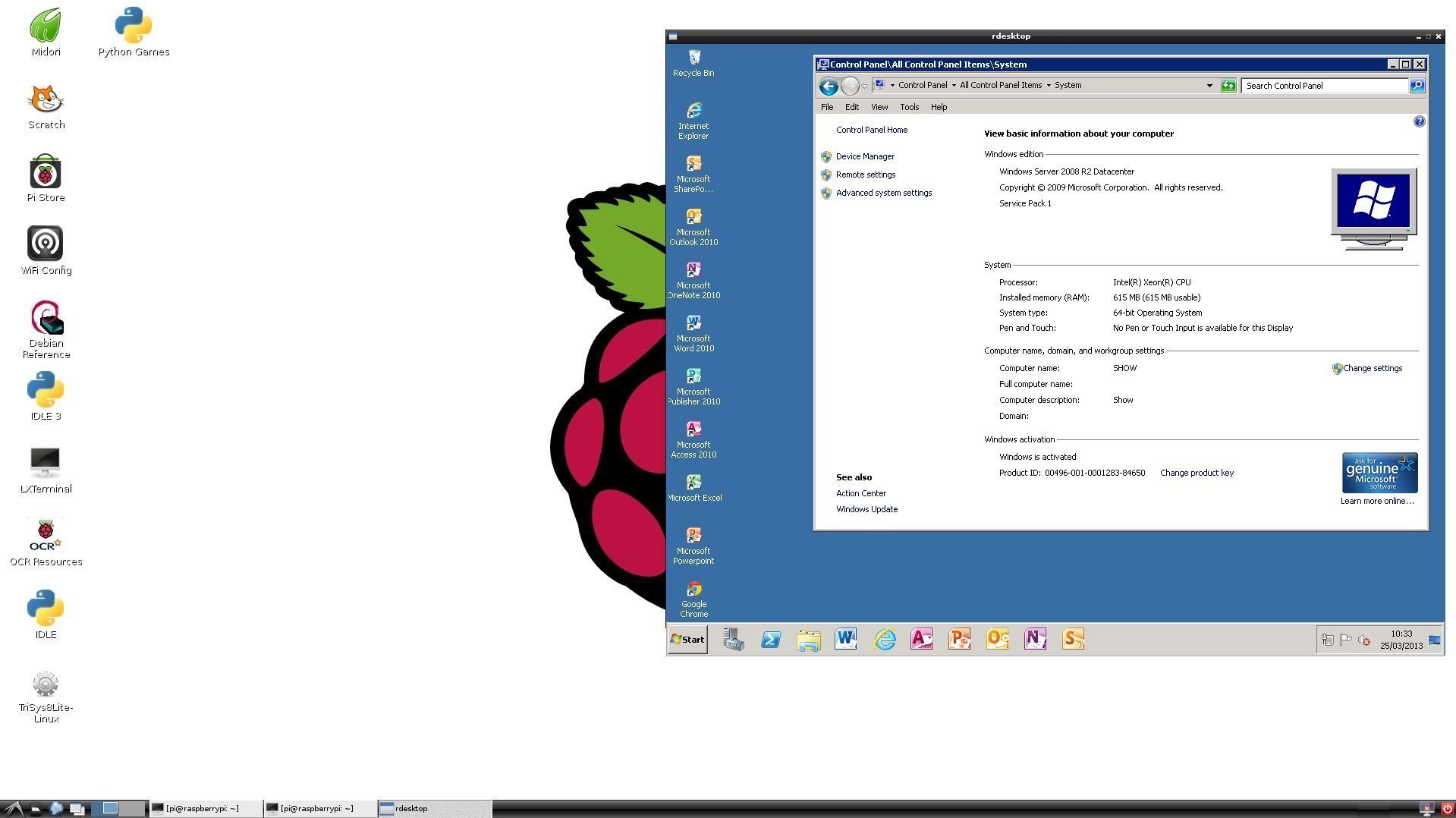
Task: Launch IDLE (Python 2) desktop icon
Action: (x=46, y=615)
